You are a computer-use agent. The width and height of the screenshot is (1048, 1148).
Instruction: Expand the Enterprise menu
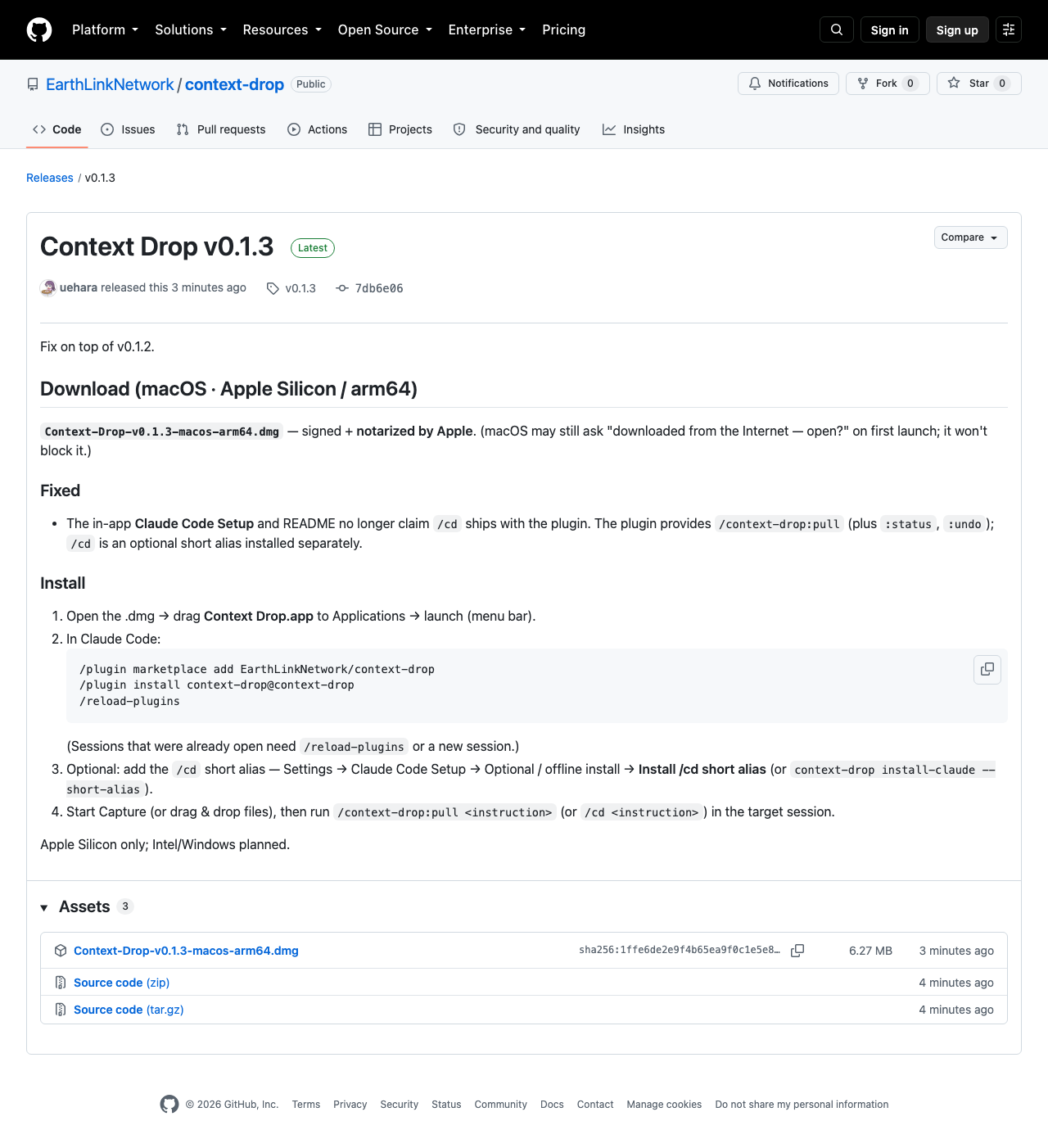pos(487,29)
